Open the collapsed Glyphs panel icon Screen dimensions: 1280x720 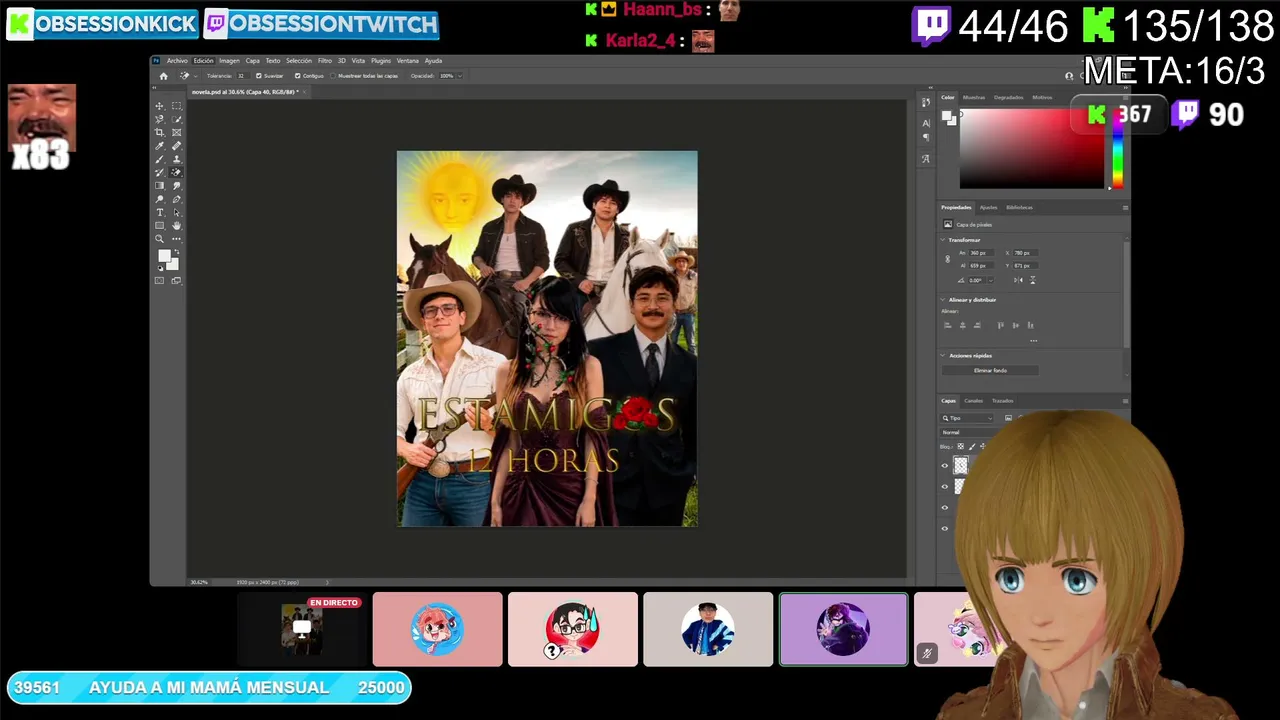(925, 158)
